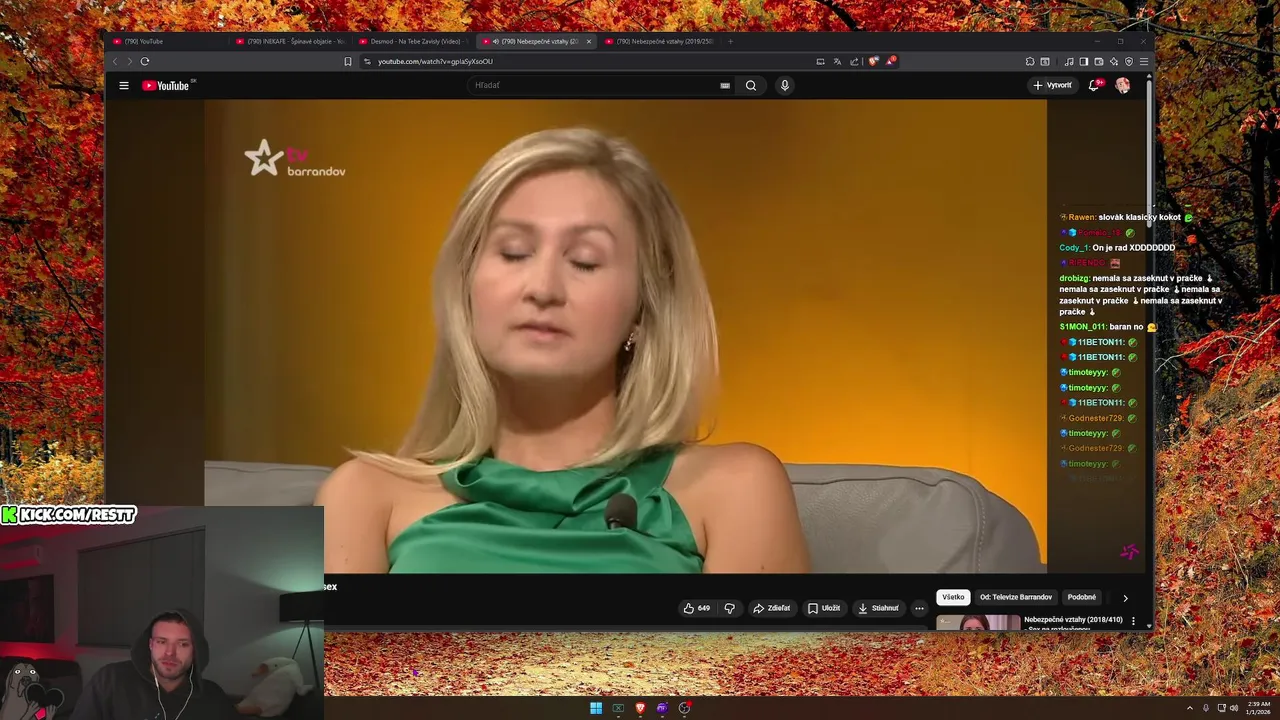Close the active Nebezpečné vztahy tab

click(589, 41)
